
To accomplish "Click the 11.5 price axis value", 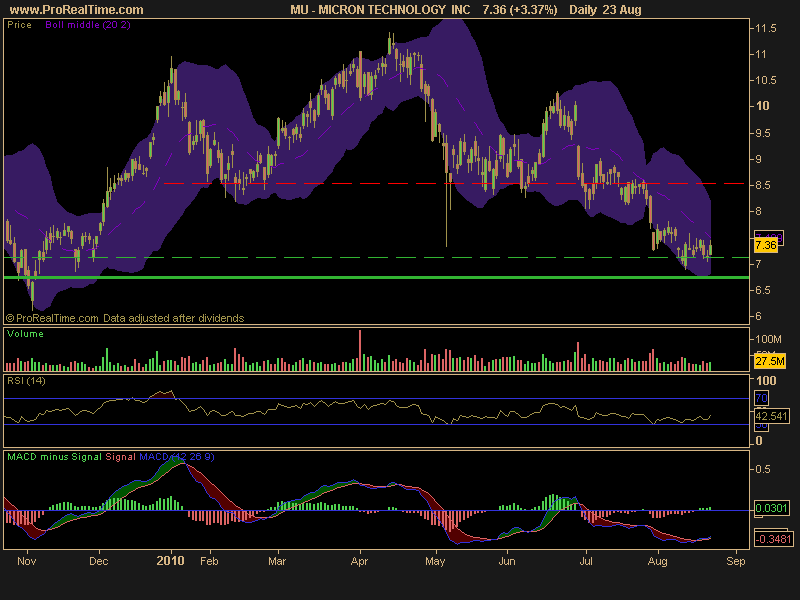I will (x=766, y=28).
